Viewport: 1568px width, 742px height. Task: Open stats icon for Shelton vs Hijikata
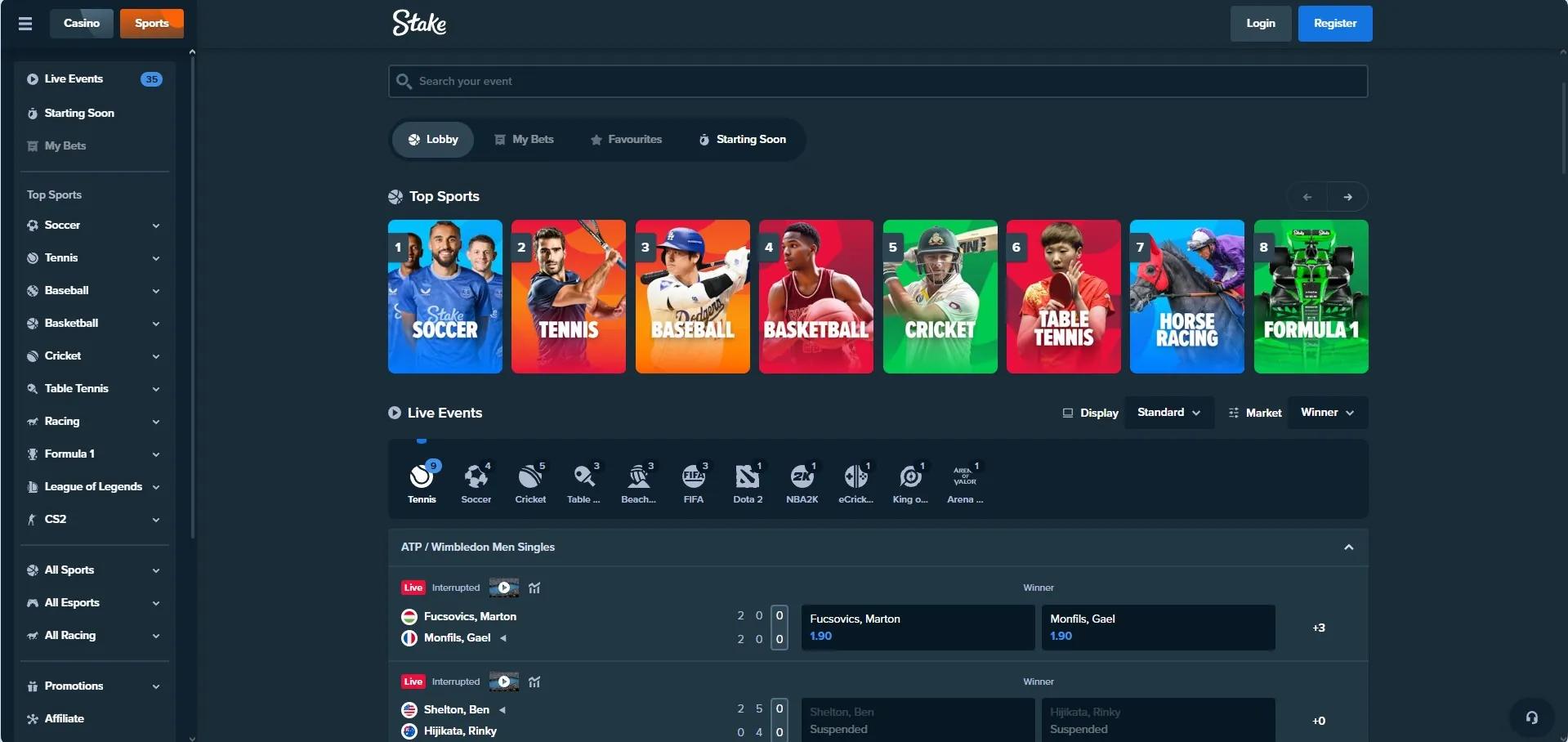point(534,682)
